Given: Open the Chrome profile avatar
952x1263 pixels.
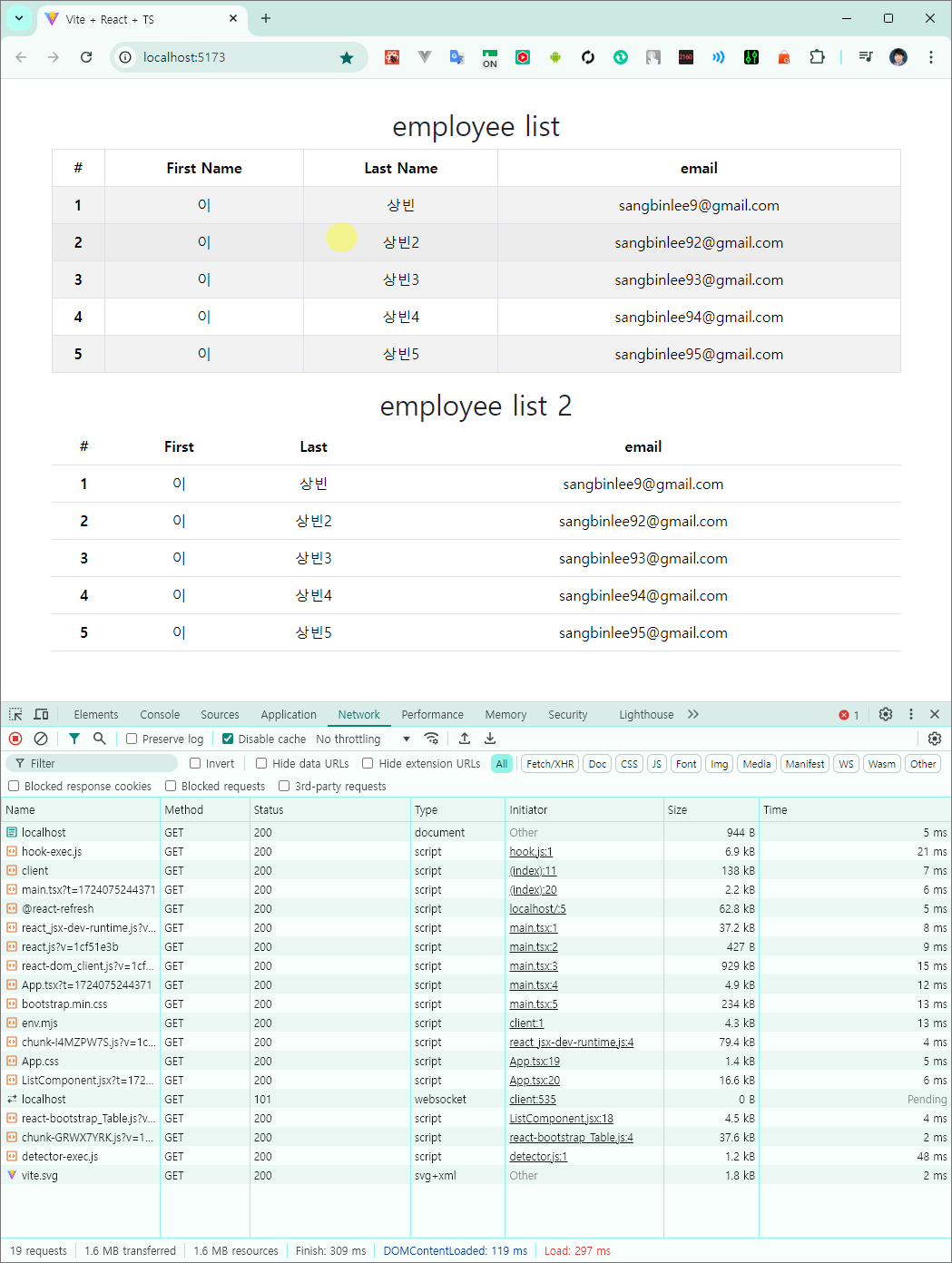Looking at the screenshot, I should tap(898, 57).
